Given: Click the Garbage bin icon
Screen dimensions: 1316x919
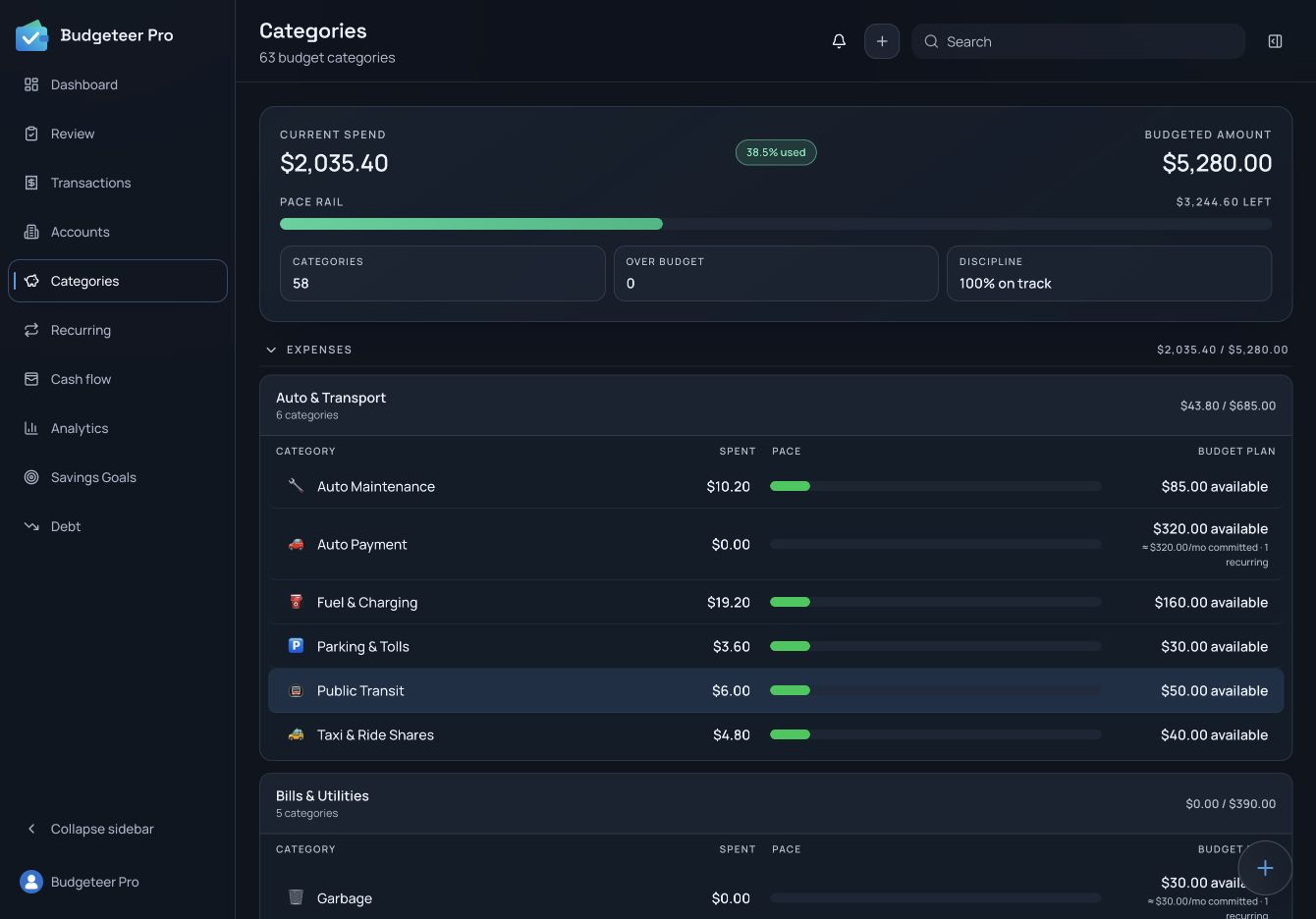Looking at the screenshot, I should [x=296, y=897].
